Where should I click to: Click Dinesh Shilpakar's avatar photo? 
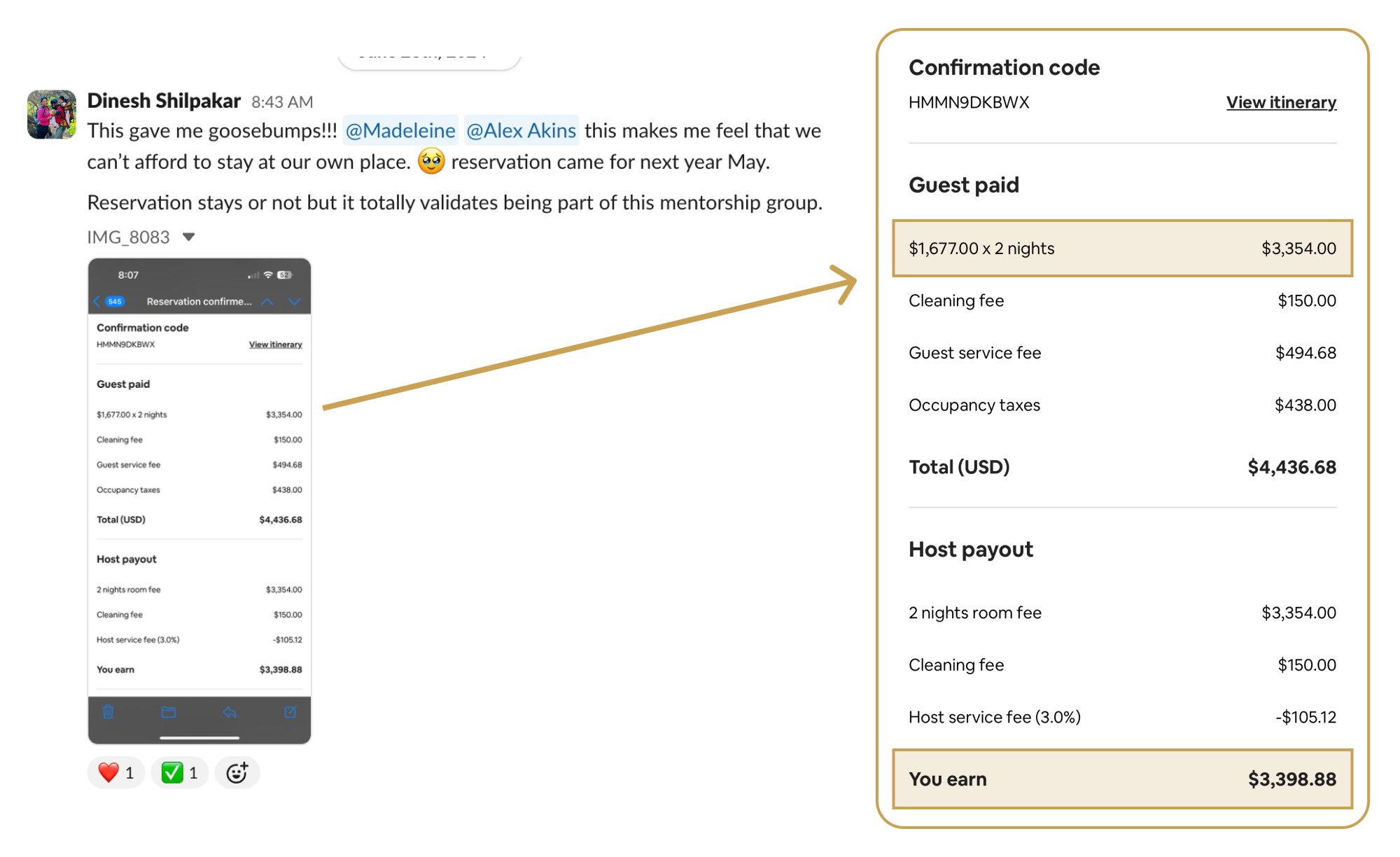click(52, 114)
